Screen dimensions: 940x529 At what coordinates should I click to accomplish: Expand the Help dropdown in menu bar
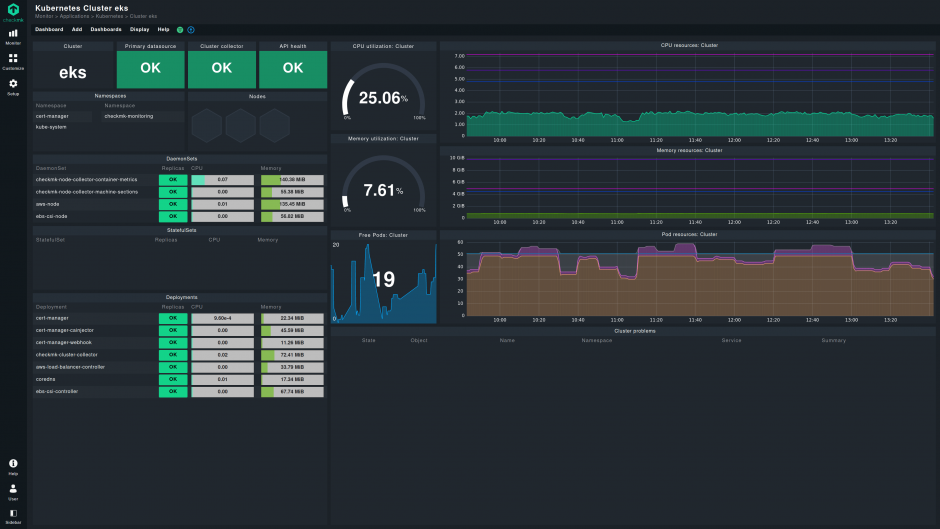point(163,30)
